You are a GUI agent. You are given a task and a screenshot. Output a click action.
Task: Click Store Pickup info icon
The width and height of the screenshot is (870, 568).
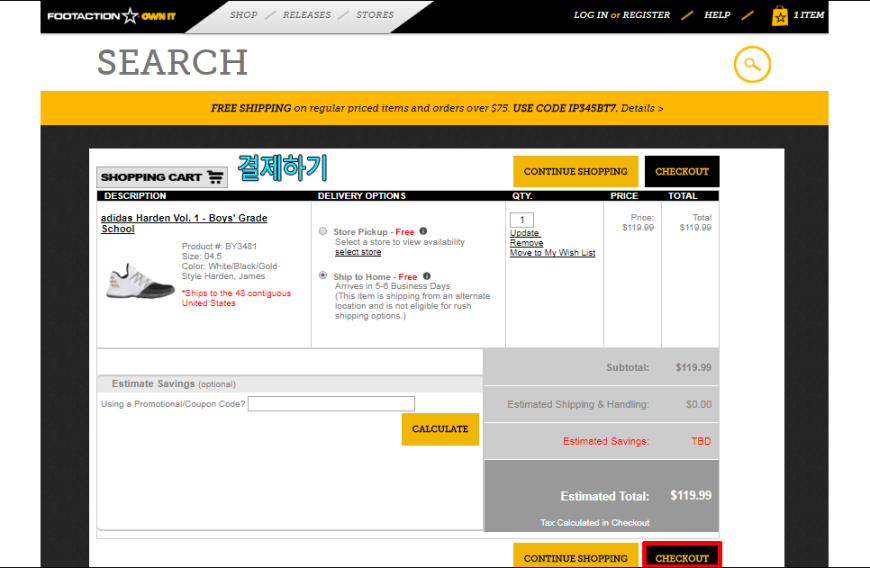click(x=423, y=231)
